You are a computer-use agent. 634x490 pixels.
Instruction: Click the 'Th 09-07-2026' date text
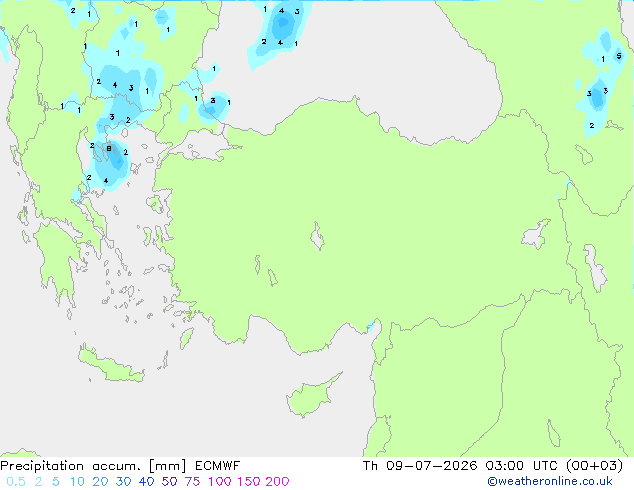(420, 466)
